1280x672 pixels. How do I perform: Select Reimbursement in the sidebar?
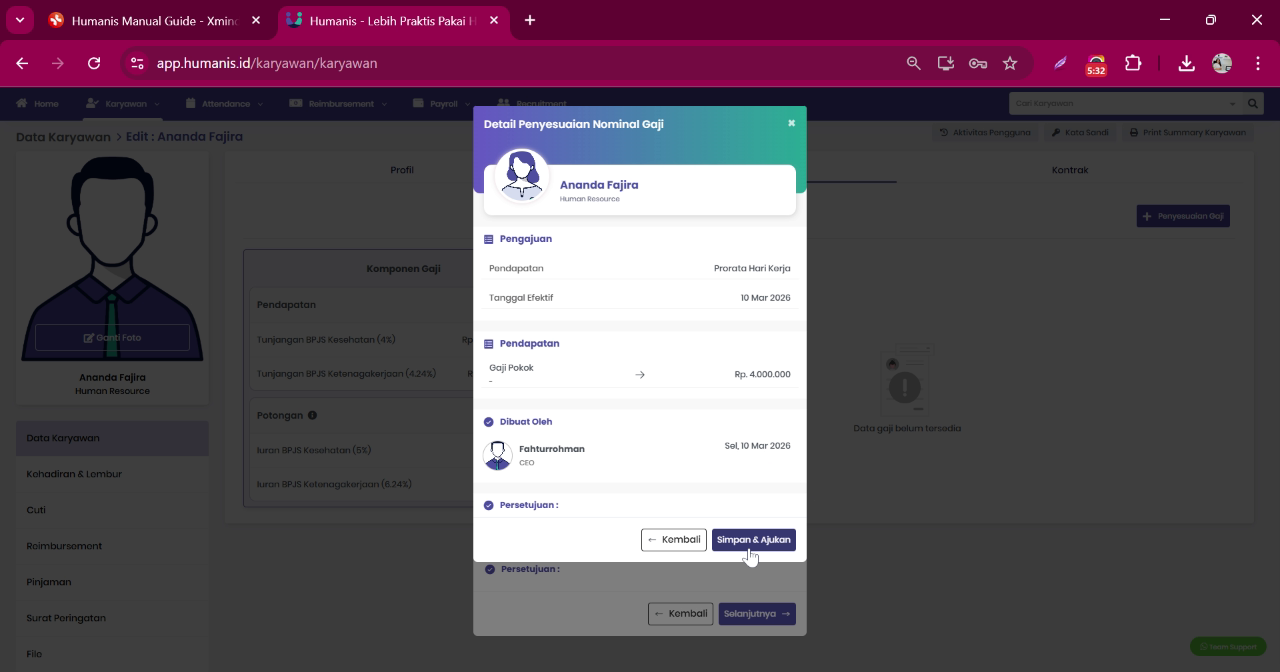coord(112,546)
